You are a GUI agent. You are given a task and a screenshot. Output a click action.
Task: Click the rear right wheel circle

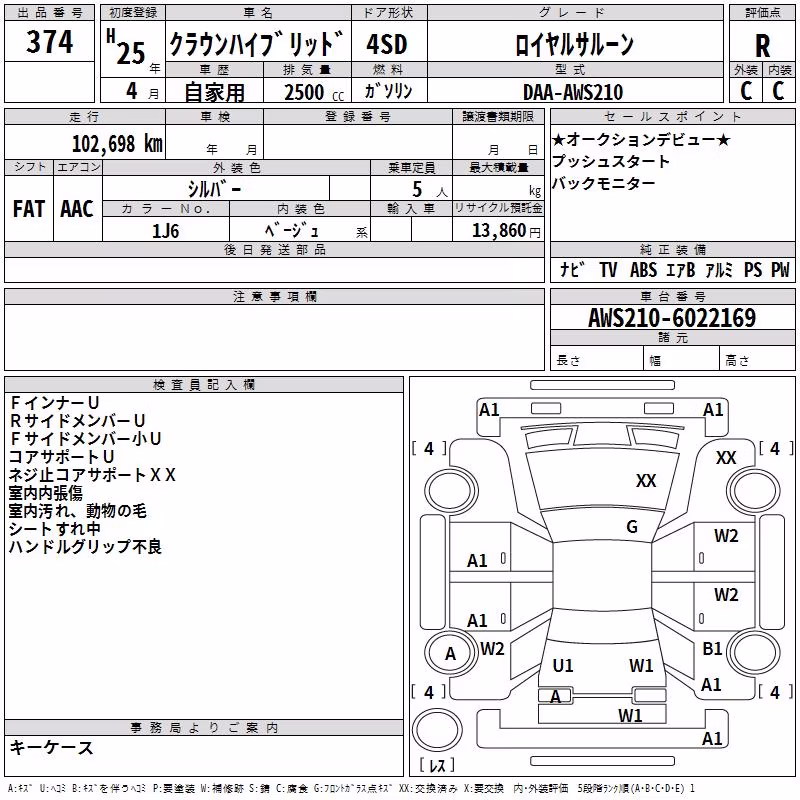point(754,652)
